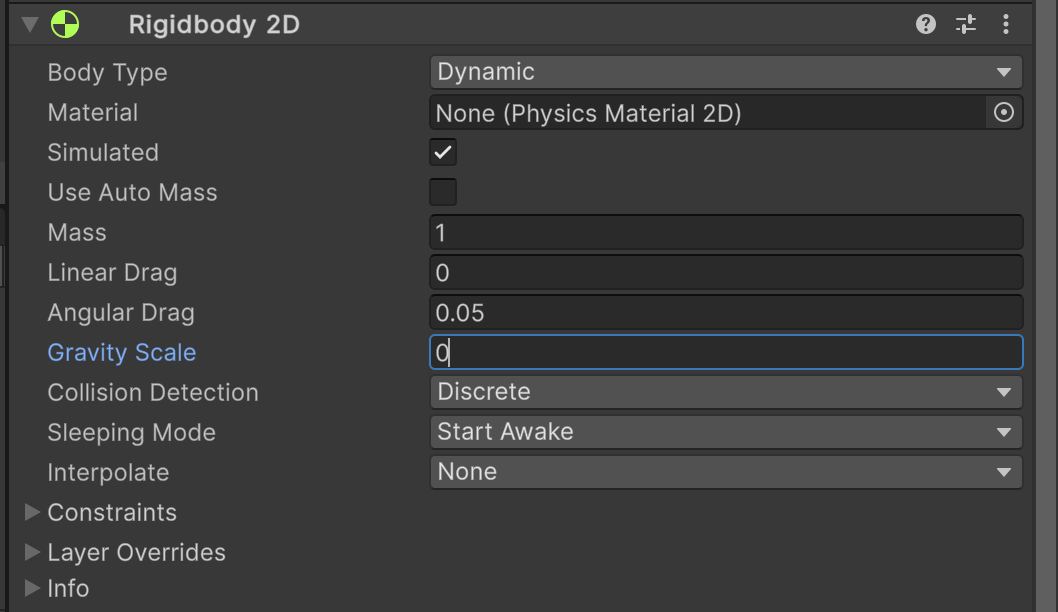
Task: Click the Material label
Action: tap(92, 112)
